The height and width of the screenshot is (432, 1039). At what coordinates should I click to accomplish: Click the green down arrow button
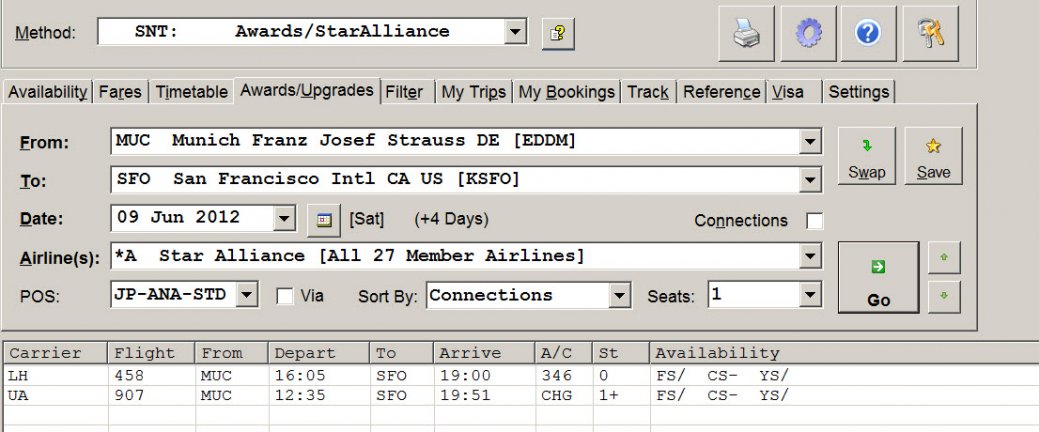[943, 296]
